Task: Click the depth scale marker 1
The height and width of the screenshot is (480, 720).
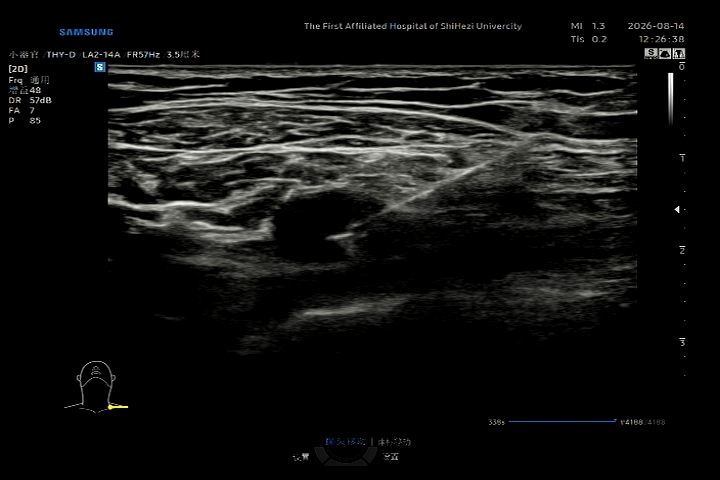Action: 682,158
